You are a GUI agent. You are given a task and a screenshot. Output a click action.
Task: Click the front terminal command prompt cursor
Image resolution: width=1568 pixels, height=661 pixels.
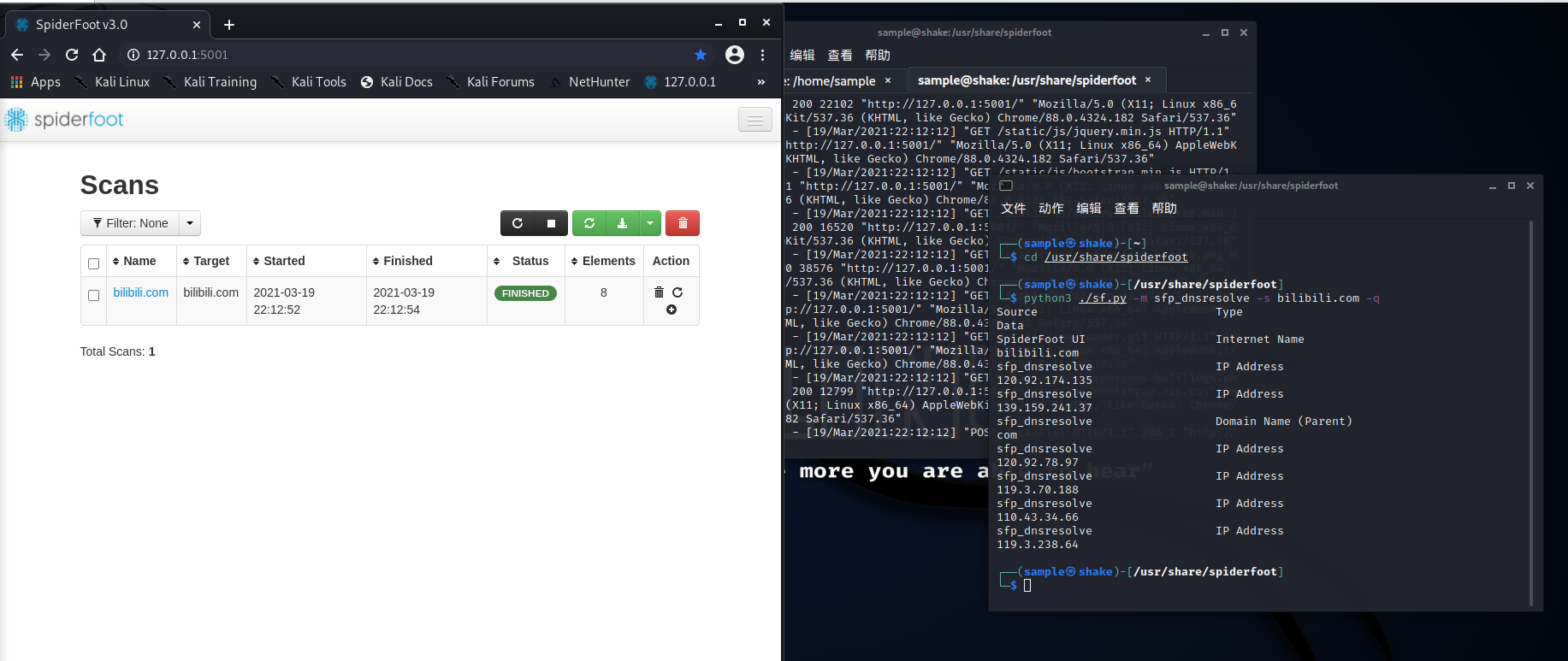[x=1027, y=586]
